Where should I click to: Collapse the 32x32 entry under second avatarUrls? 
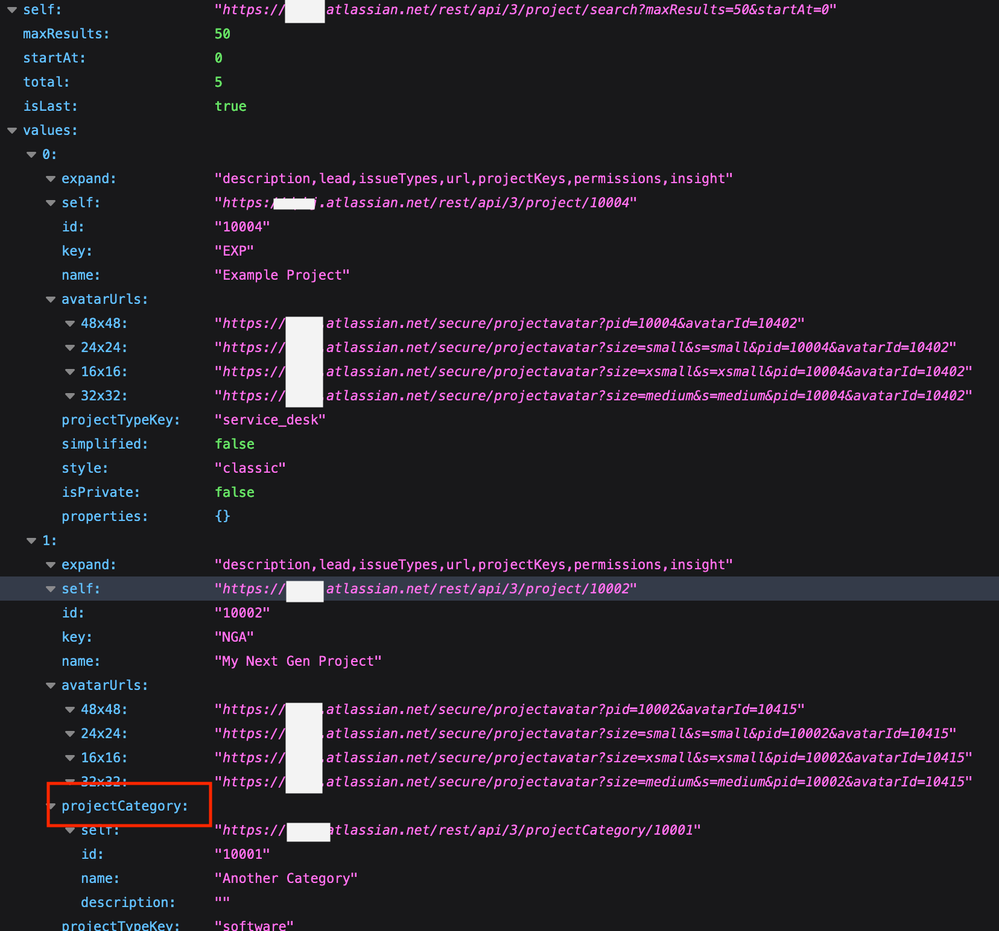coord(69,781)
